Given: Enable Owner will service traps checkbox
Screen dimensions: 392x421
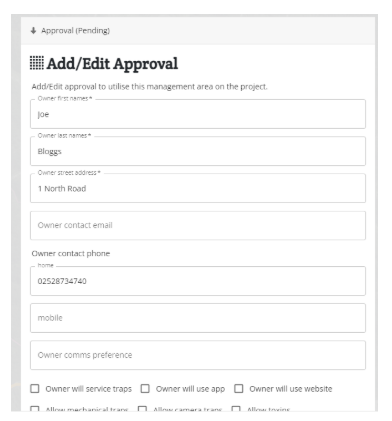Looking at the screenshot, I should pyautogui.click(x=35, y=389).
